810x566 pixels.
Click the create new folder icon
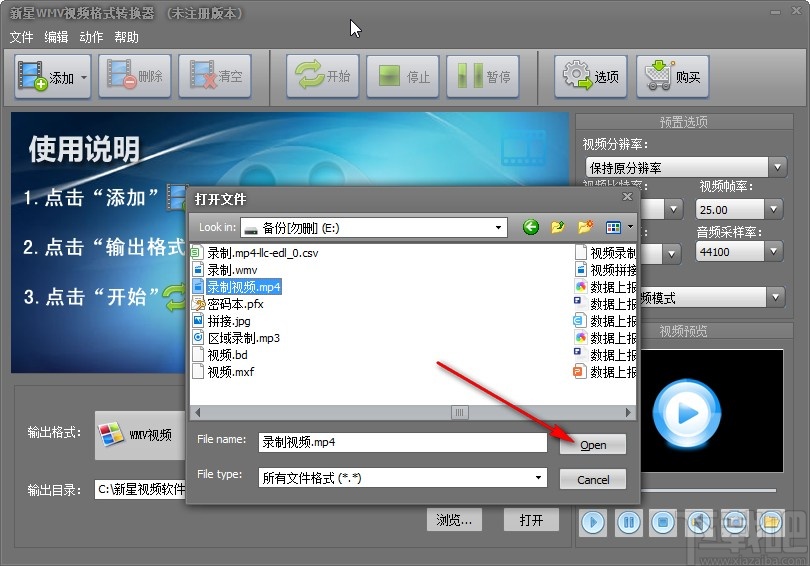pyautogui.click(x=585, y=227)
